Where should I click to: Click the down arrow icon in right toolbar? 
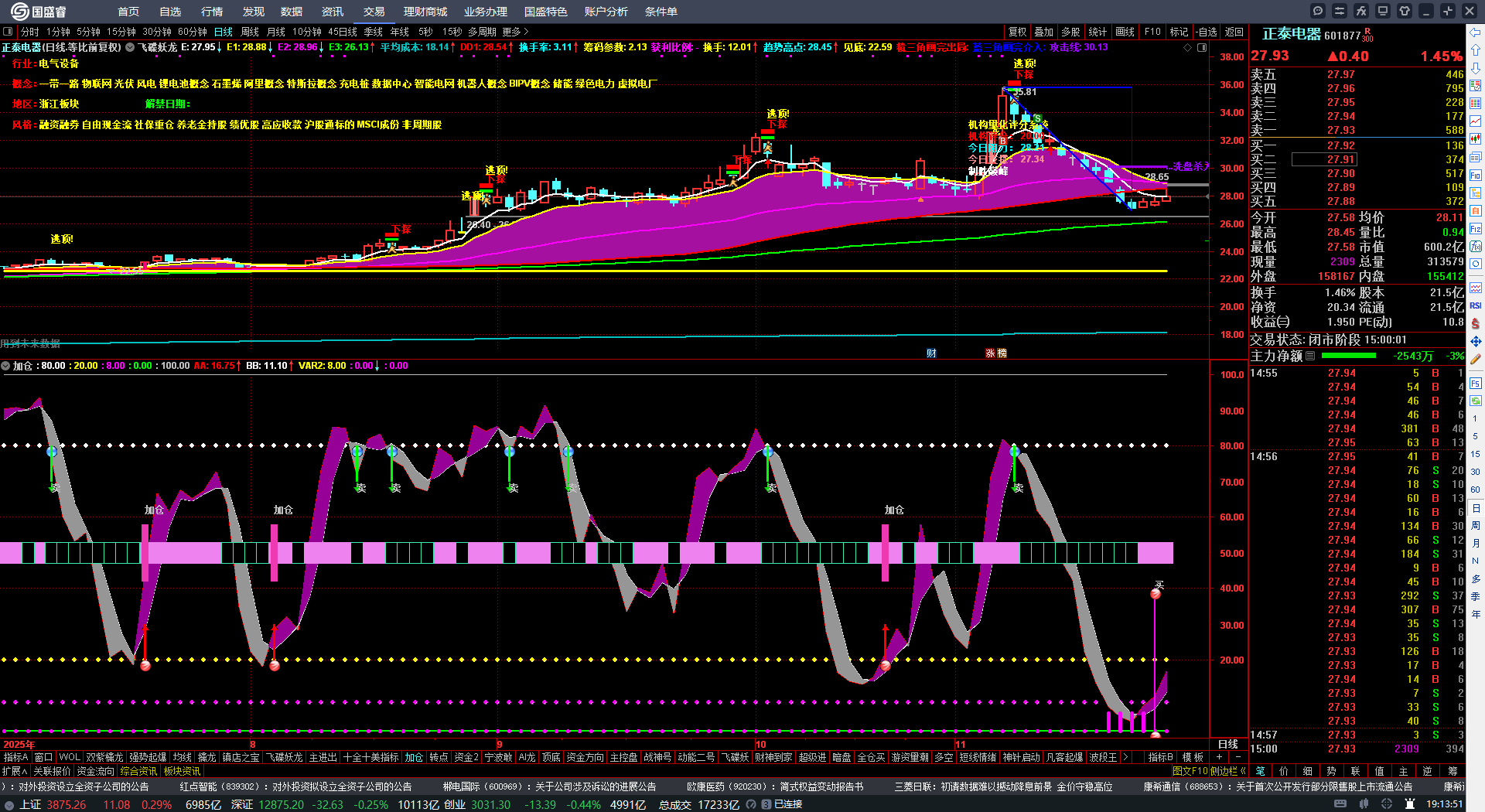(x=1476, y=67)
